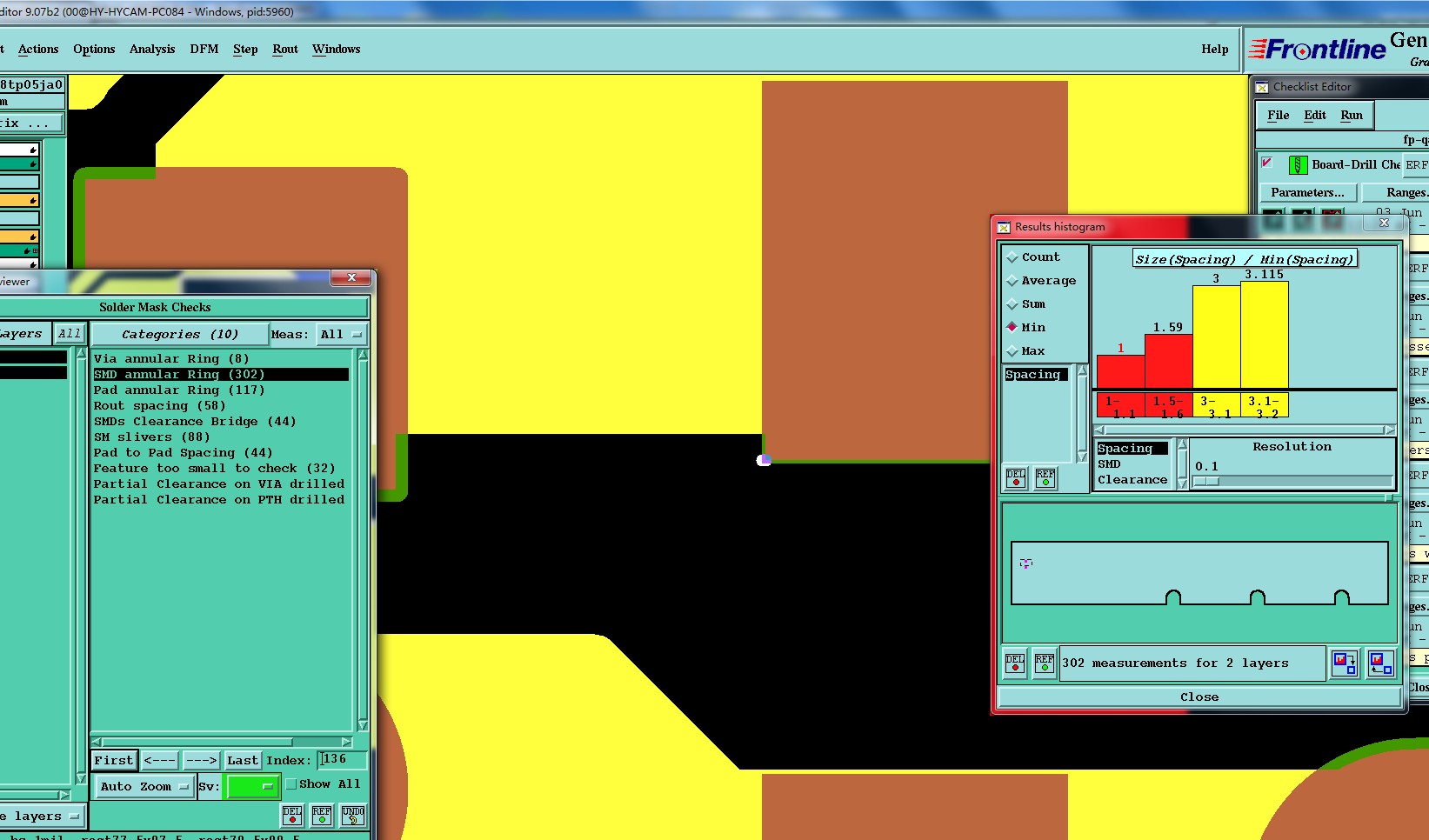Toggle Board-Drill Checks checkbox in Checklist Editor

coord(1267,163)
